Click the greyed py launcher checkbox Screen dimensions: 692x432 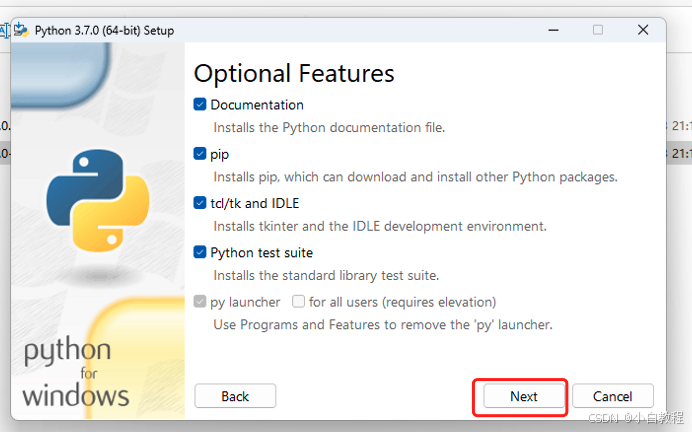(200, 302)
